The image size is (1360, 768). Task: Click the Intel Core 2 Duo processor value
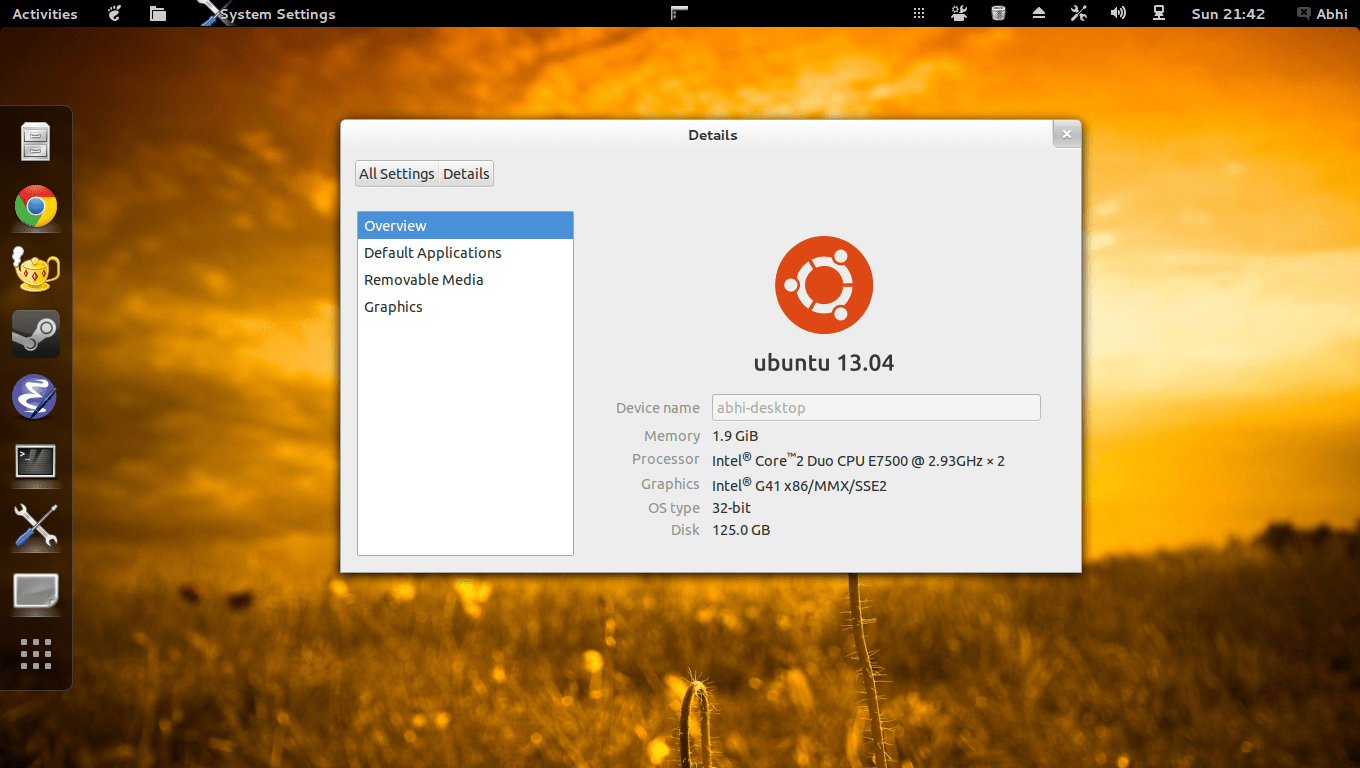tap(858, 460)
